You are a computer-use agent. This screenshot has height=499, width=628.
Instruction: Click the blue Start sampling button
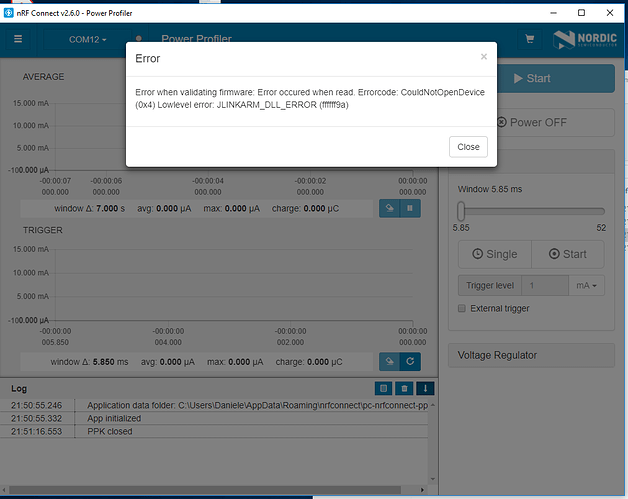click(x=556, y=78)
